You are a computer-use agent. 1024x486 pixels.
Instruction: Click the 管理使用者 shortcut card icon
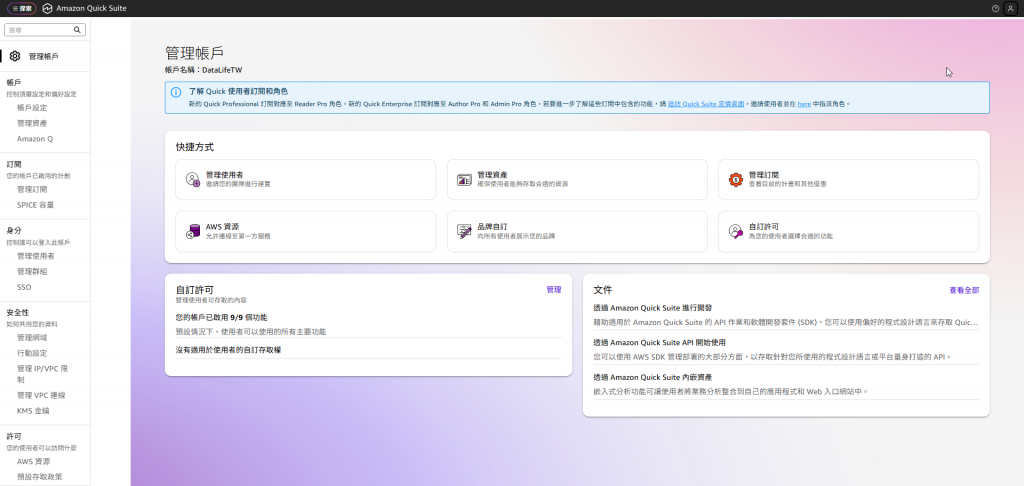click(193, 180)
